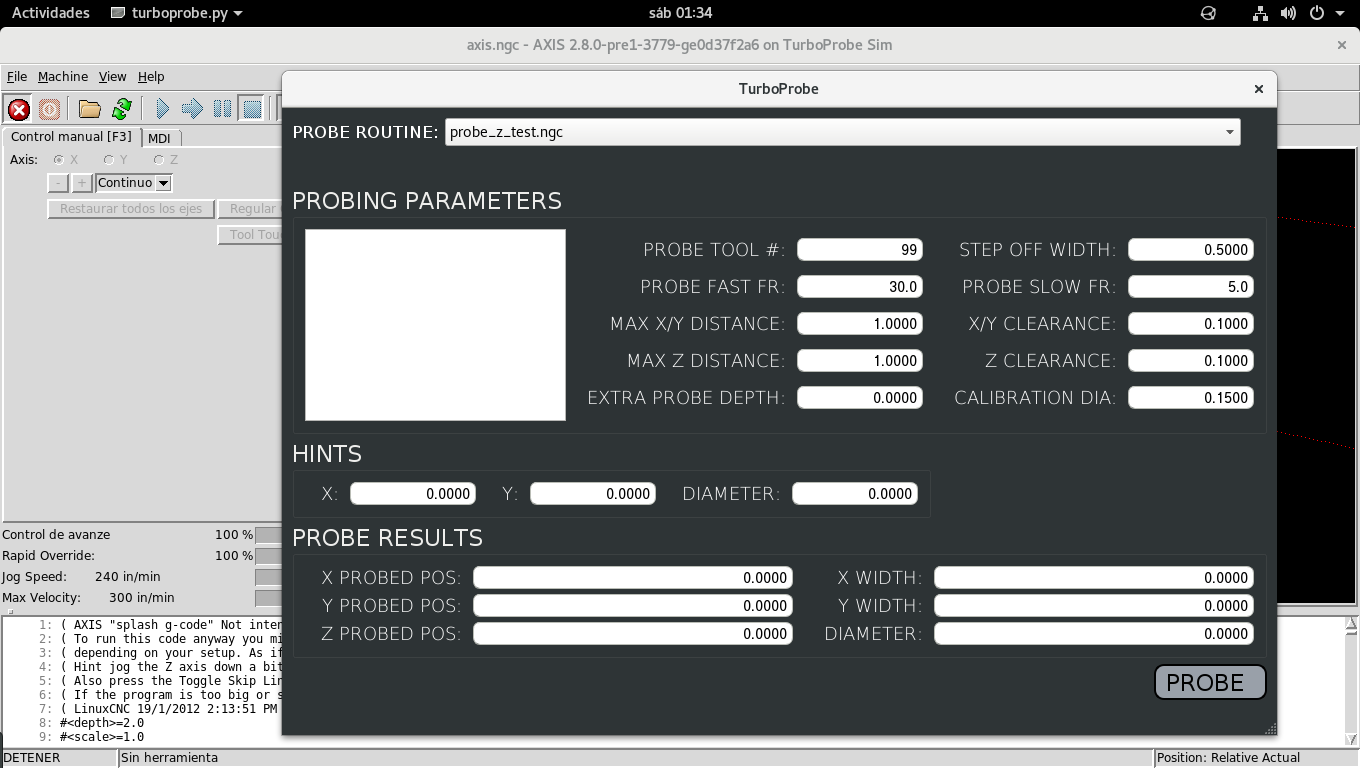Open the system power icon in top bar

pyautogui.click(x=1317, y=13)
